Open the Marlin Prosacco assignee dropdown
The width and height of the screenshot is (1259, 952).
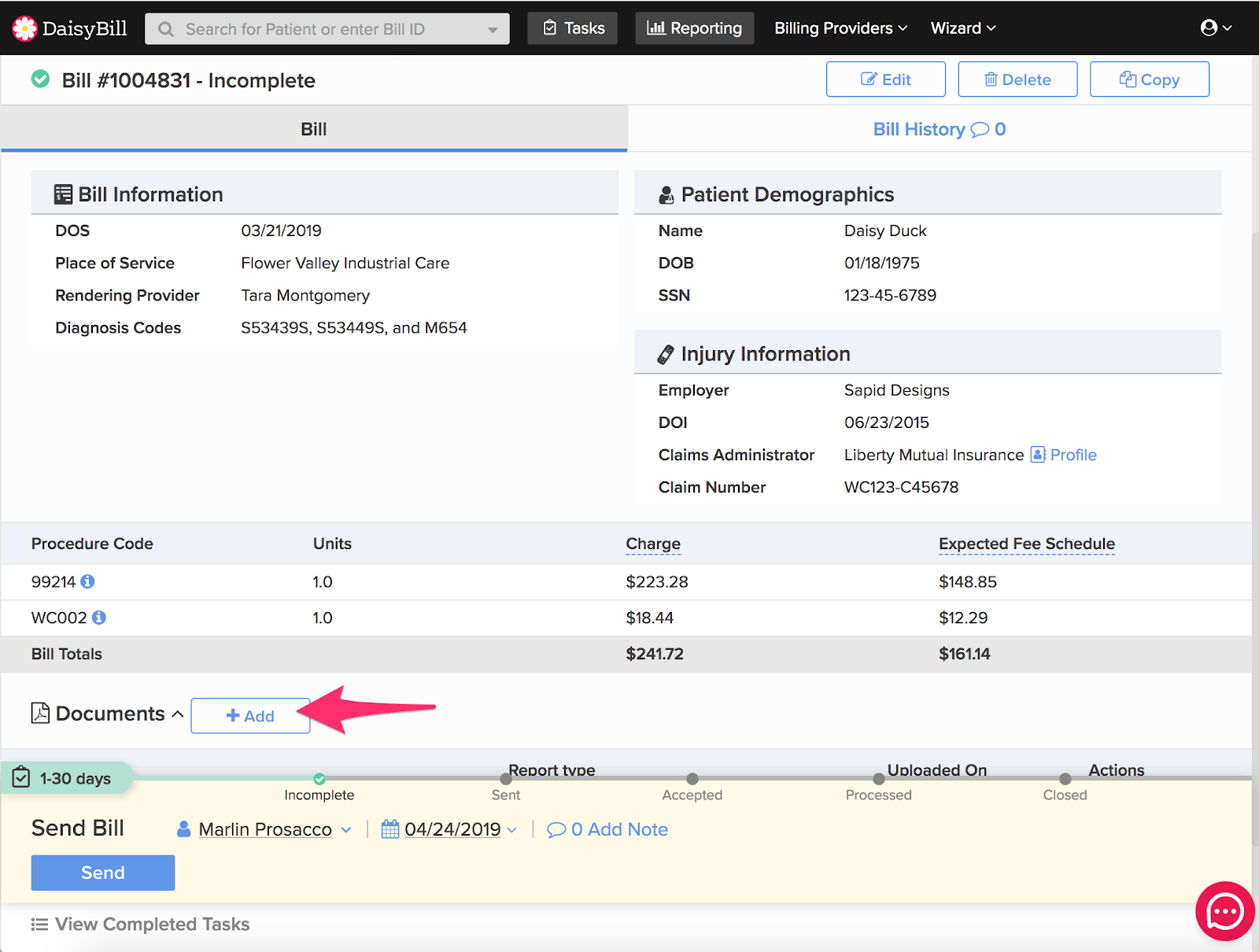(265, 829)
